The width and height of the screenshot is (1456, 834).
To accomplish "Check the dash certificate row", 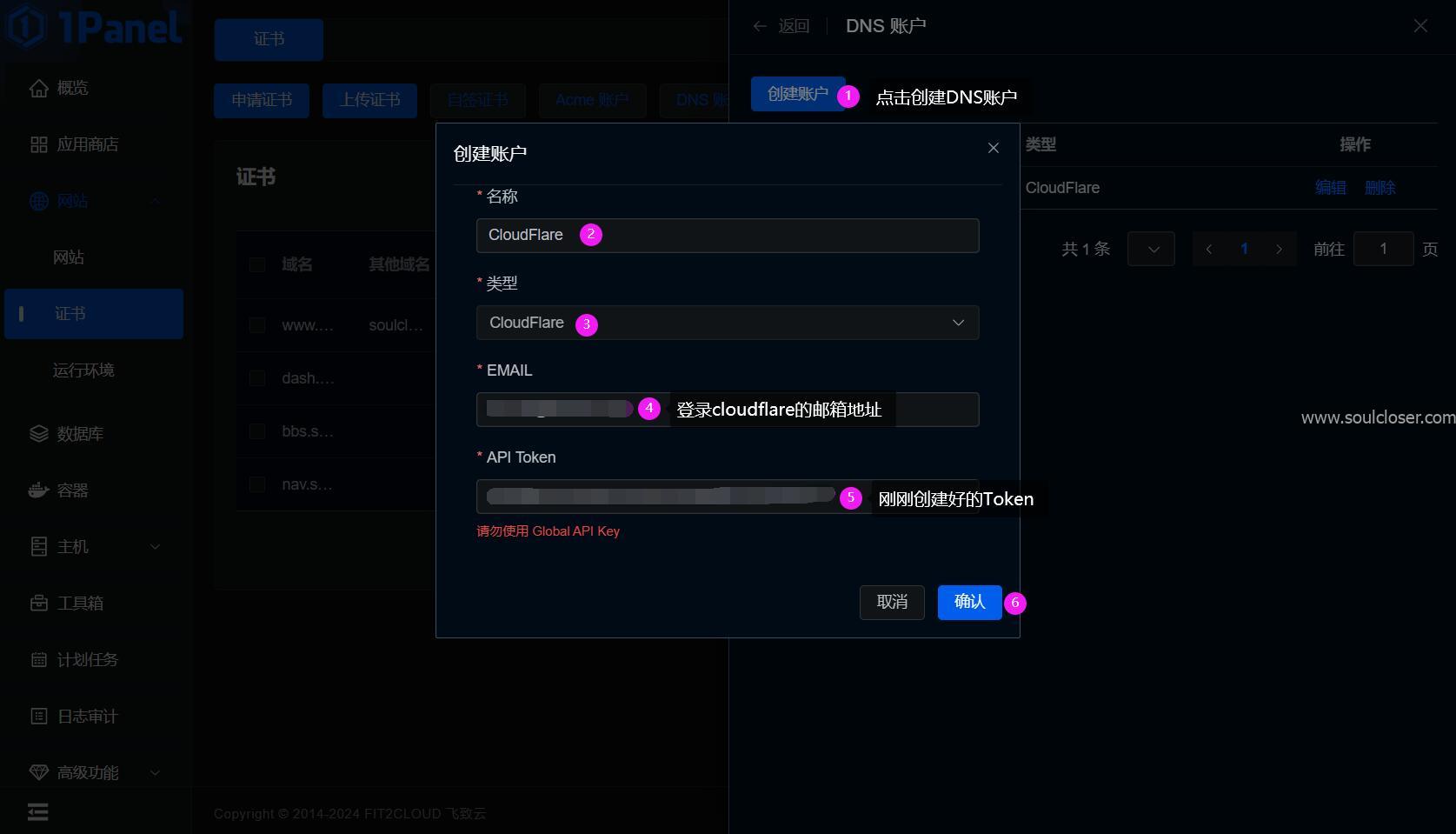I will [x=257, y=378].
